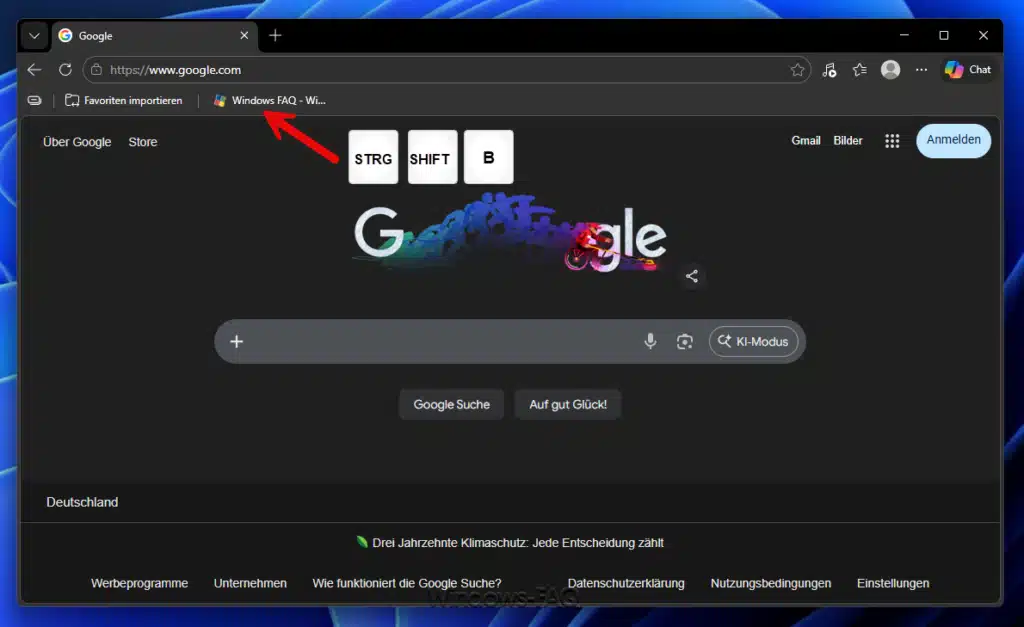Open the browser media controls icon
The image size is (1024, 627).
point(828,70)
